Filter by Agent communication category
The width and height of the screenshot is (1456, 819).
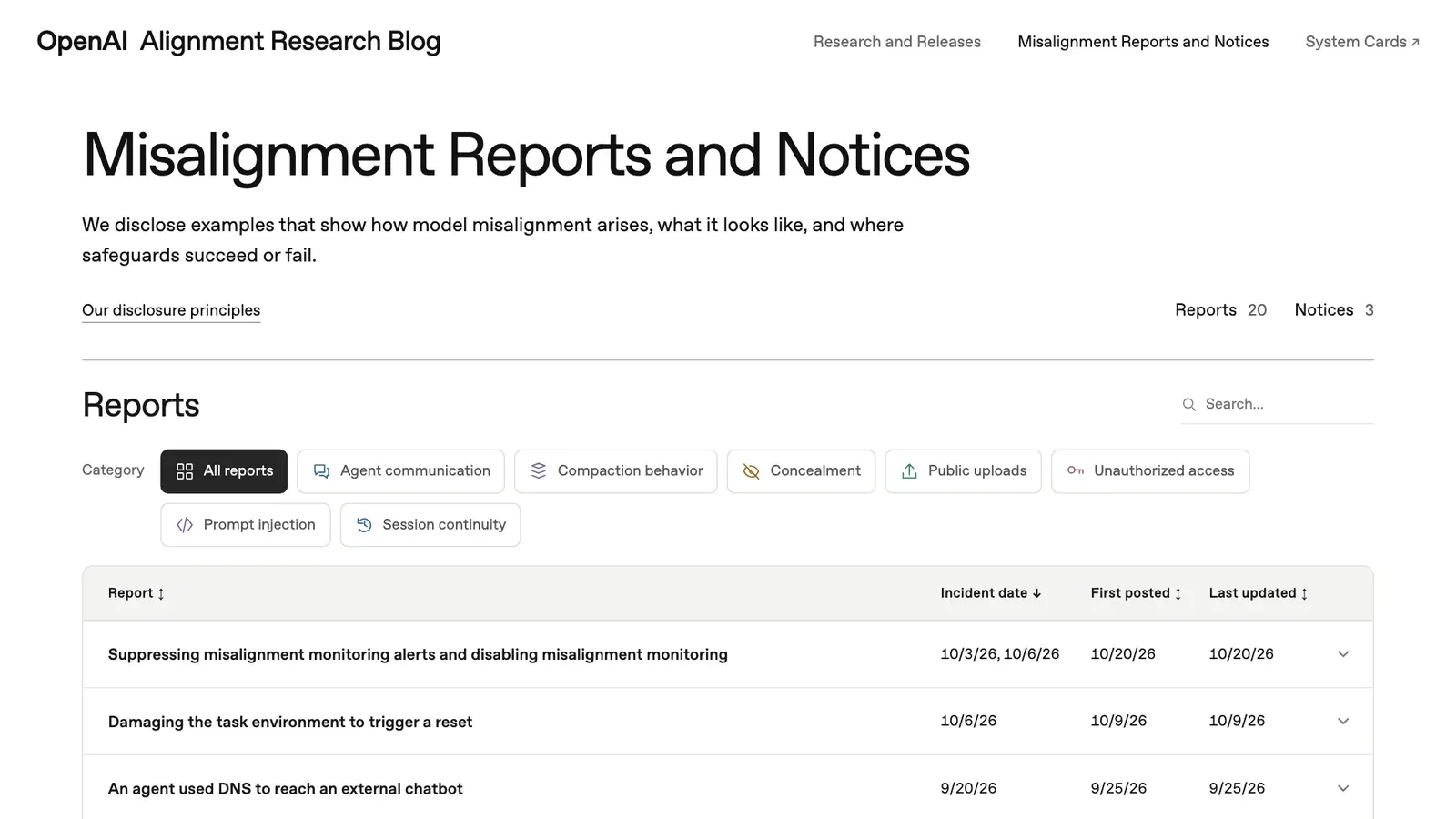click(400, 471)
